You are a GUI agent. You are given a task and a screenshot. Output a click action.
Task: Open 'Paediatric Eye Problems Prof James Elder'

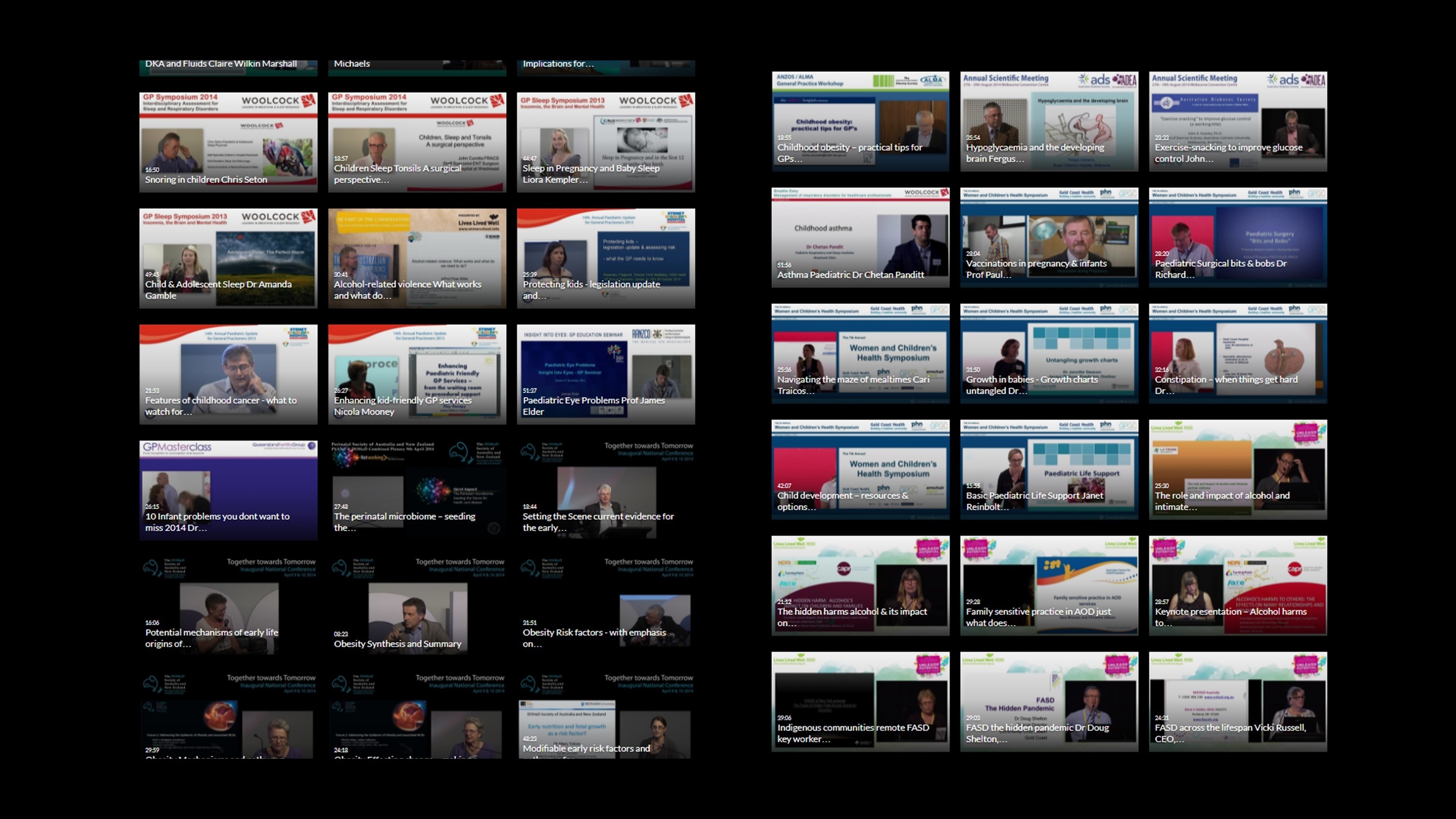pos(606,374)
